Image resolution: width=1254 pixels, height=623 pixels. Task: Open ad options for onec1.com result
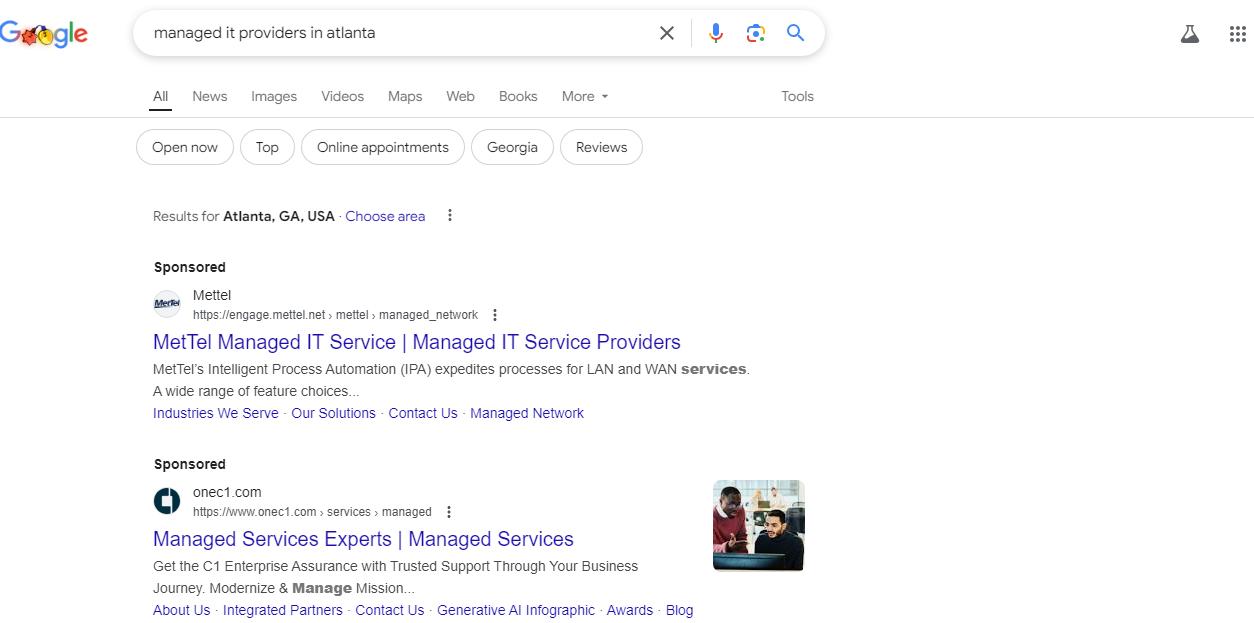pos(449,512)
